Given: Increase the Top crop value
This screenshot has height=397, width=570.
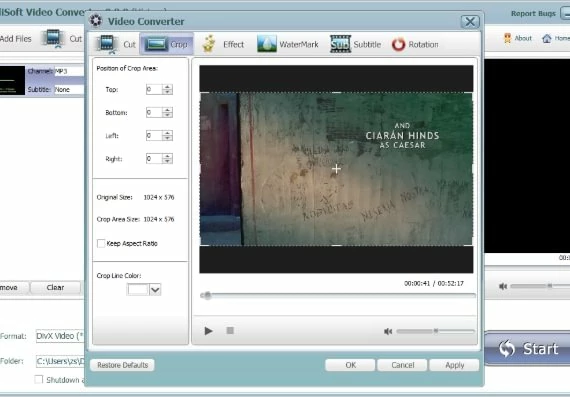Looking at the screenshot, I should click(168, 87).
